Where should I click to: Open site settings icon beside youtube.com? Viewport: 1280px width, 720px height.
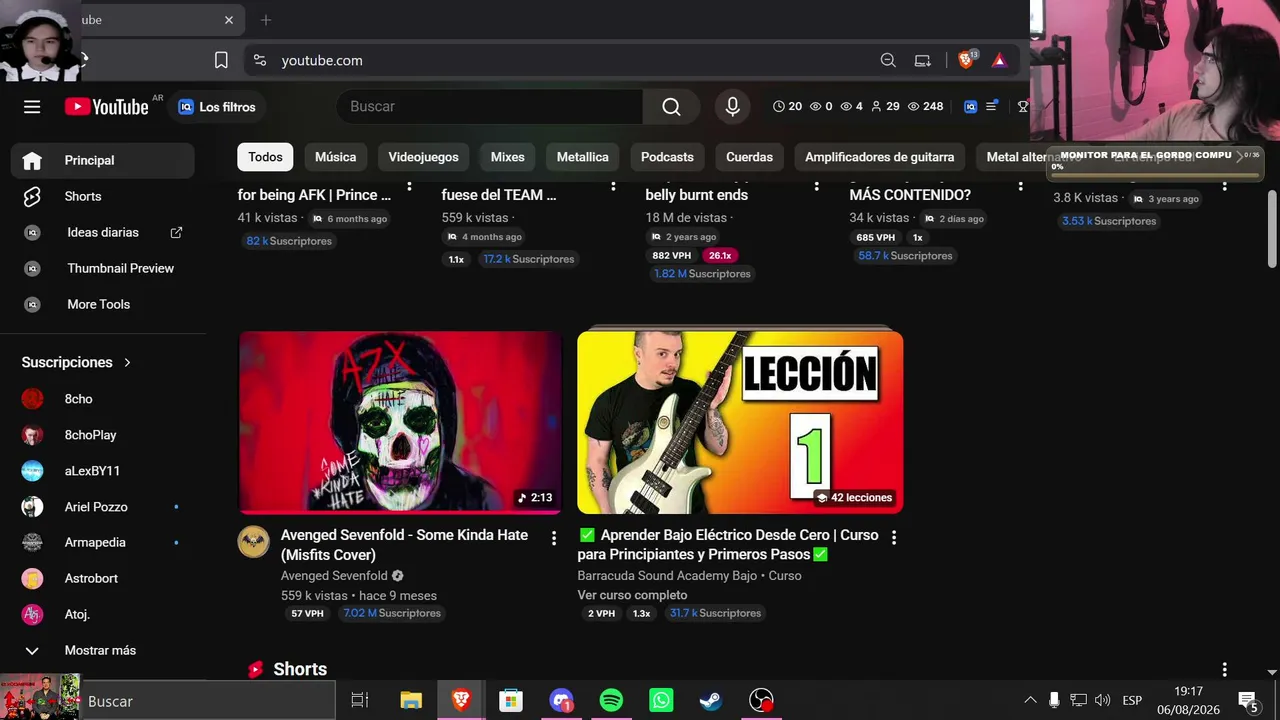pos(260,60)
